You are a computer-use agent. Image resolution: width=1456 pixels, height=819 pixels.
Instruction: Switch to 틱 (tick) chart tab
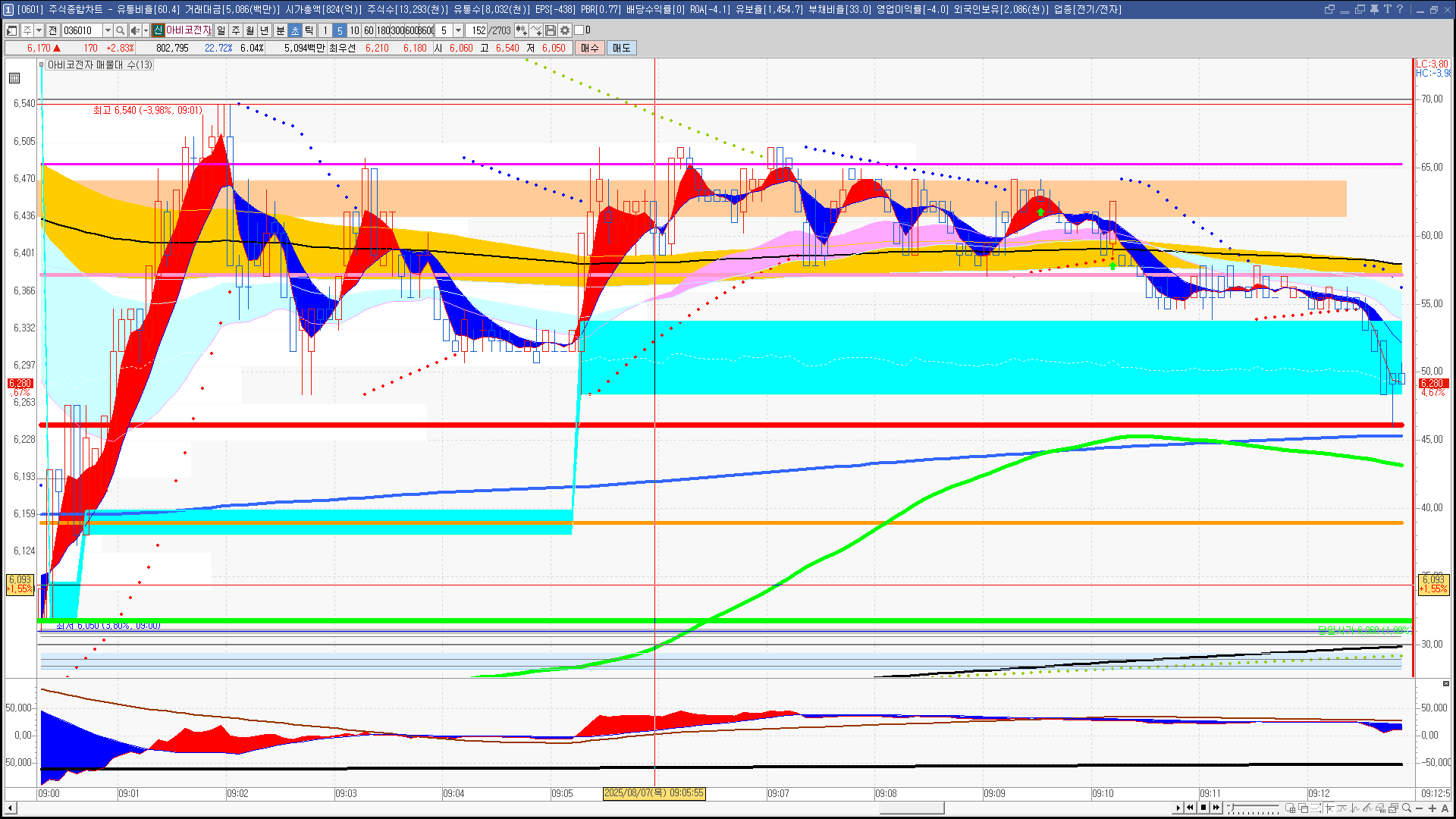click(309, 30)
